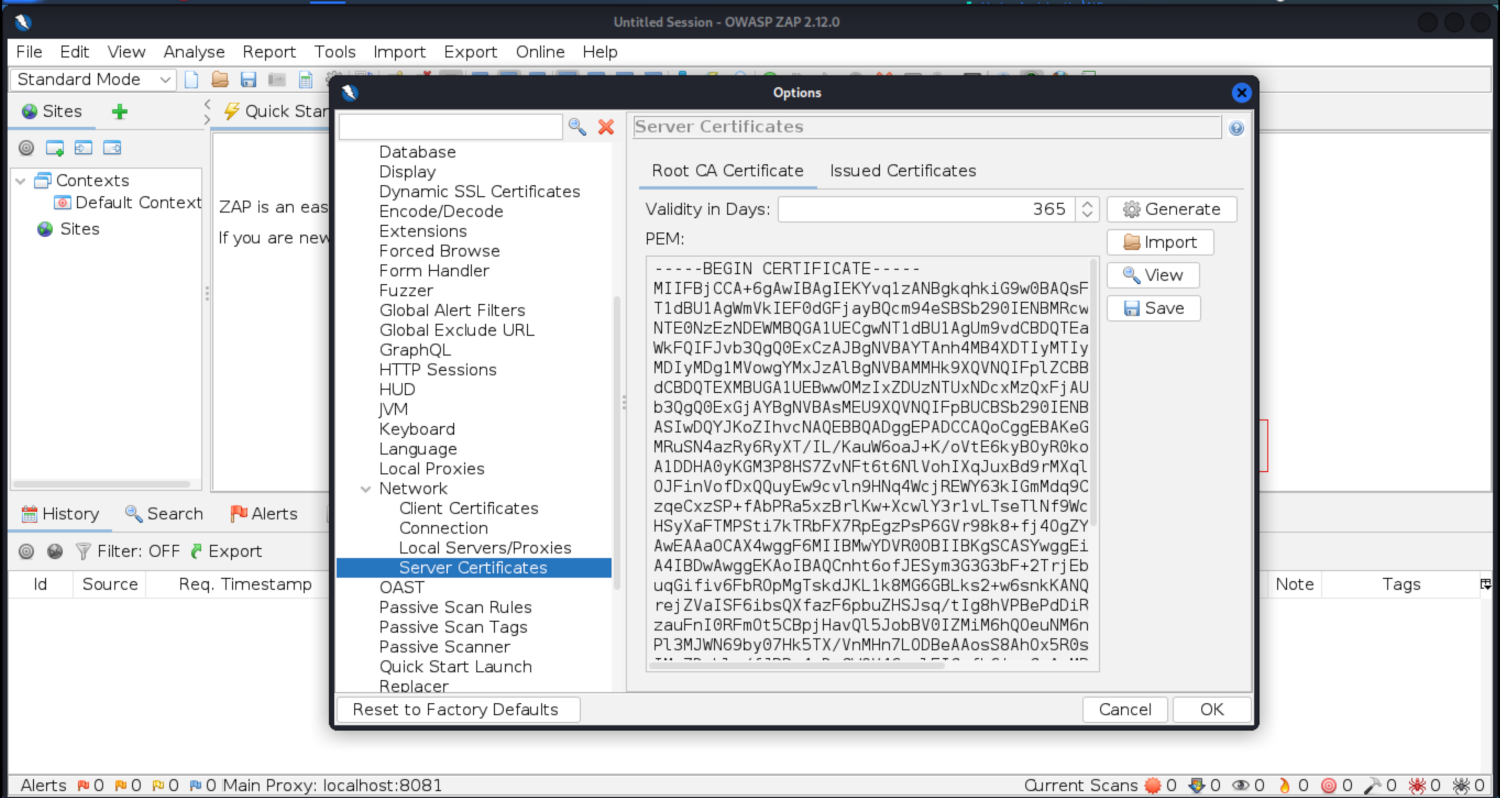The image size is (1500, 798).
Task: Click the Import Context icon
Action: pos(83,148)
